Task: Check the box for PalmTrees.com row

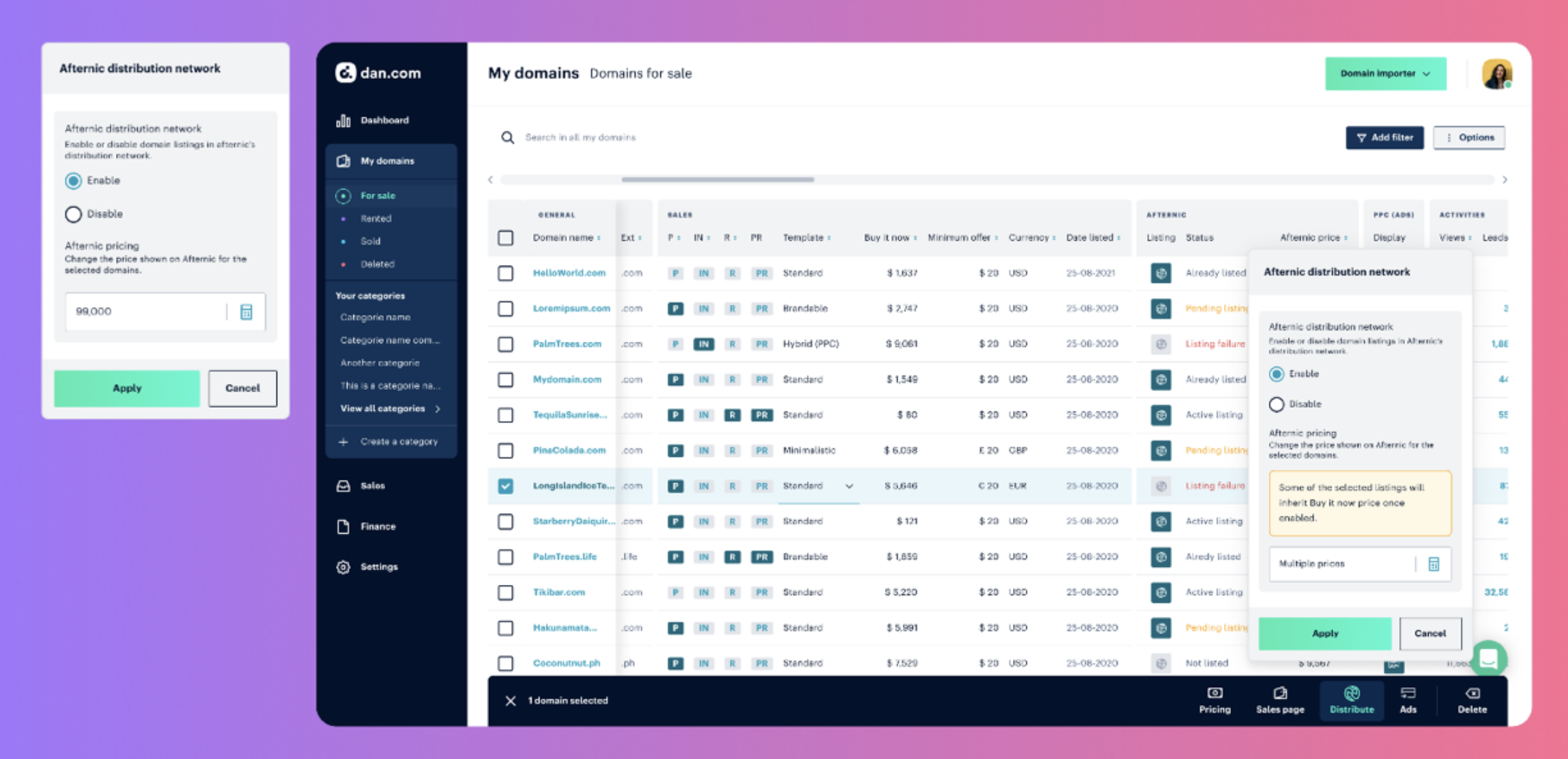Action: click(x=505, y=344)
